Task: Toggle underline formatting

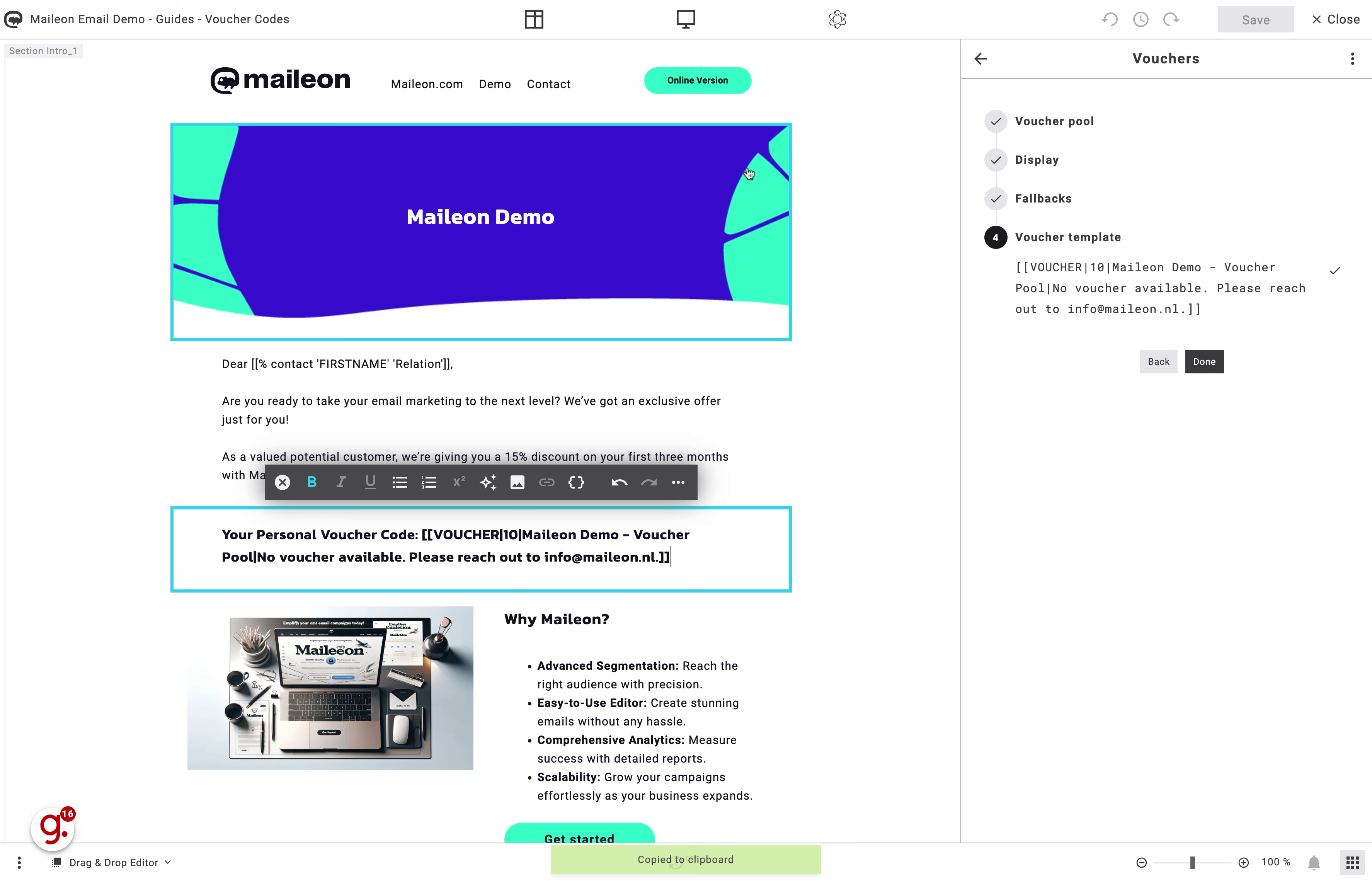Action: click(x=371, y=482)
